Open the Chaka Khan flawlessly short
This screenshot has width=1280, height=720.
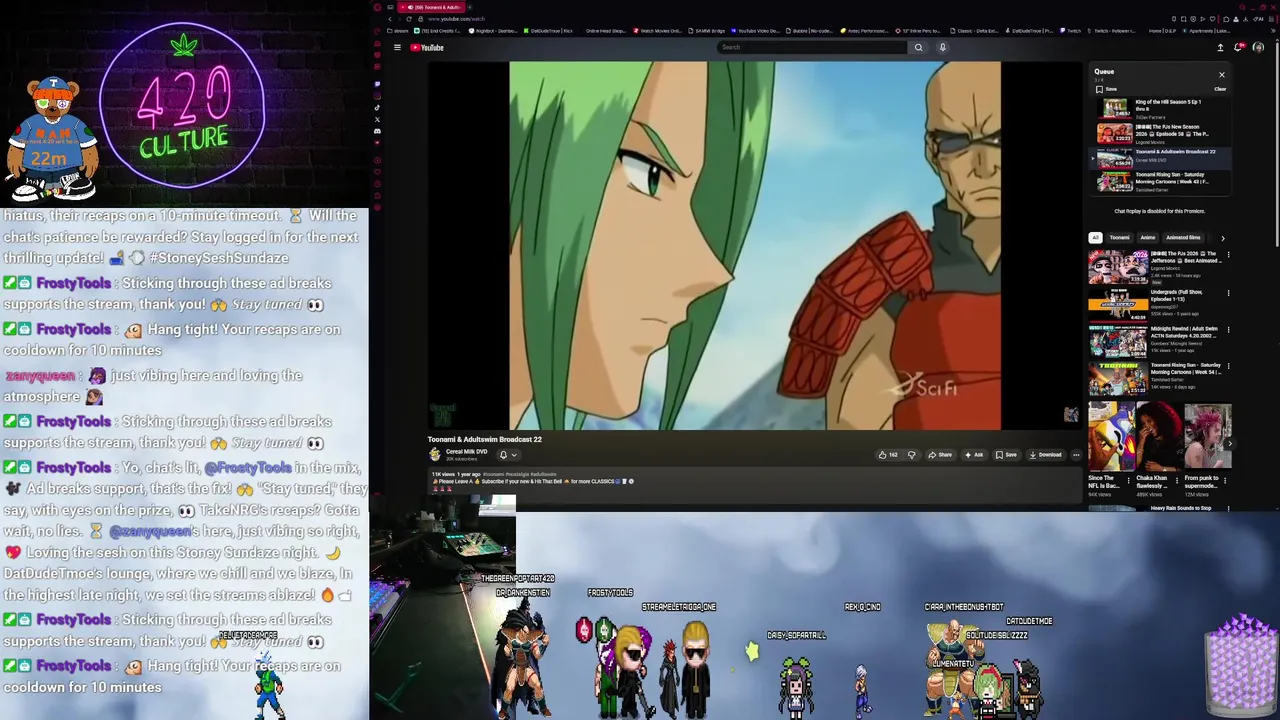coord(1159,438)
